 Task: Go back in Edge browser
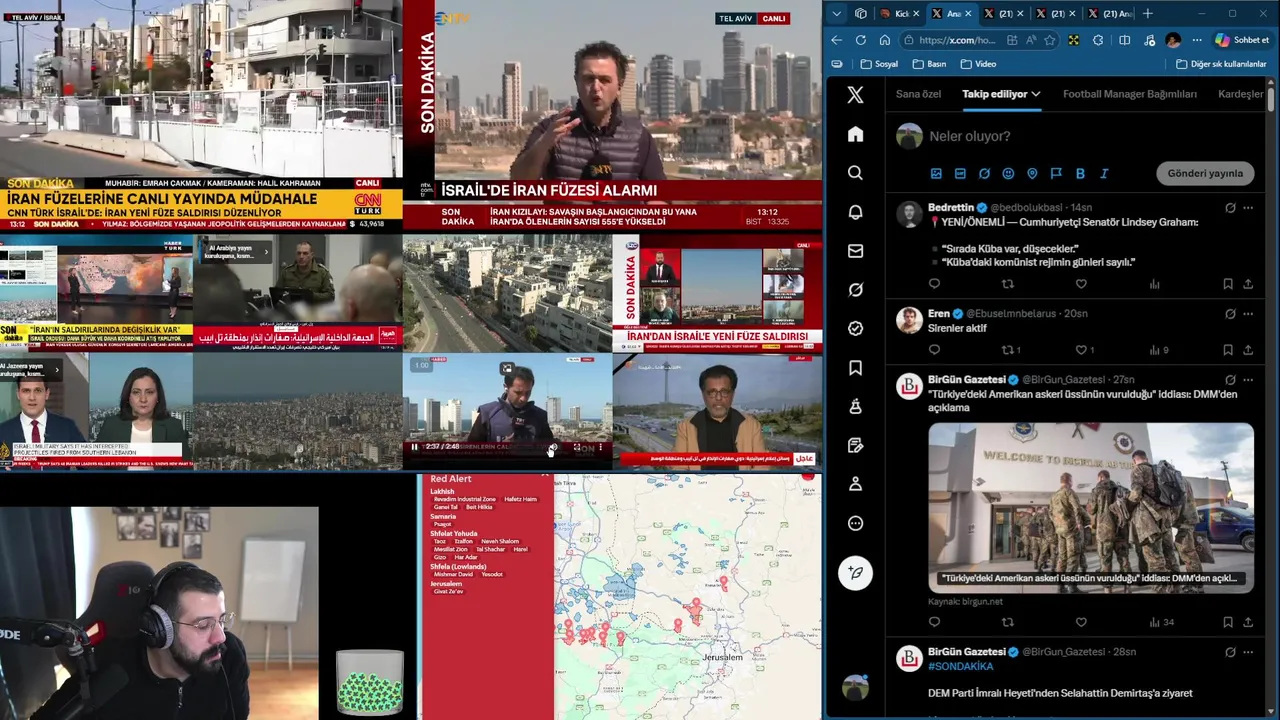point(836,40)
